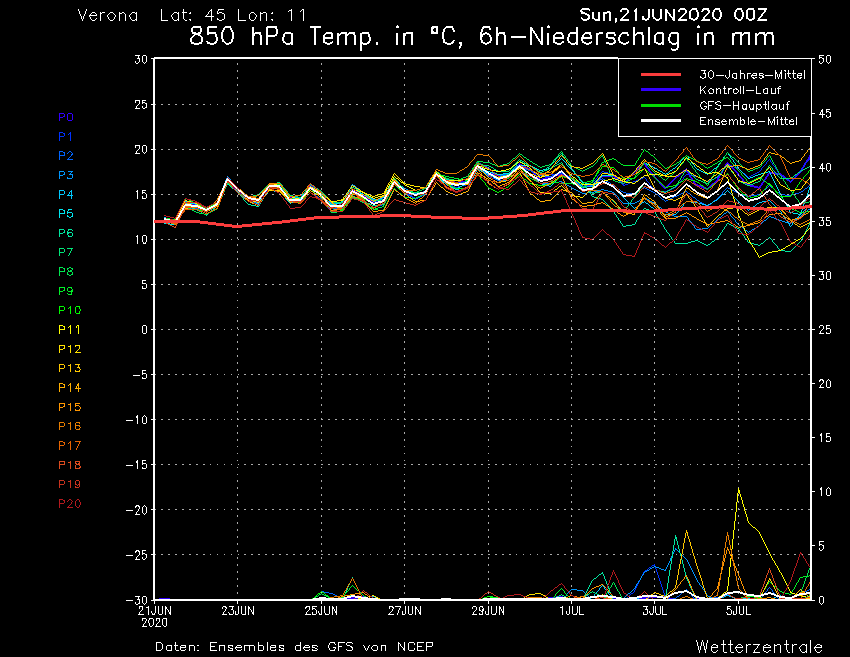The height and width of the screenshot is (657, 850).
Task: Click the Verona location text
Action: click(x=108, y=15)
